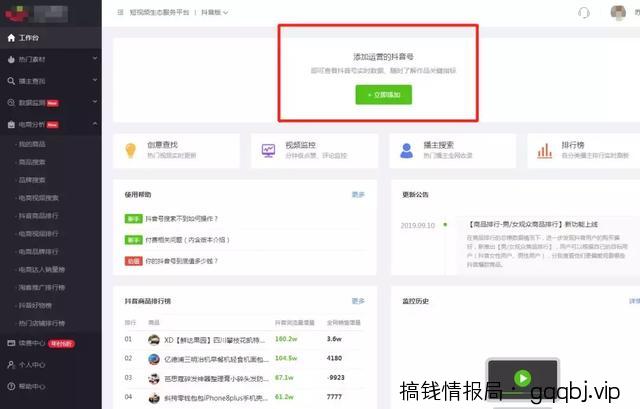Expand the 数据监测 menu chevron
Viewport: 640px width, 409px height.
click(95, 102)
